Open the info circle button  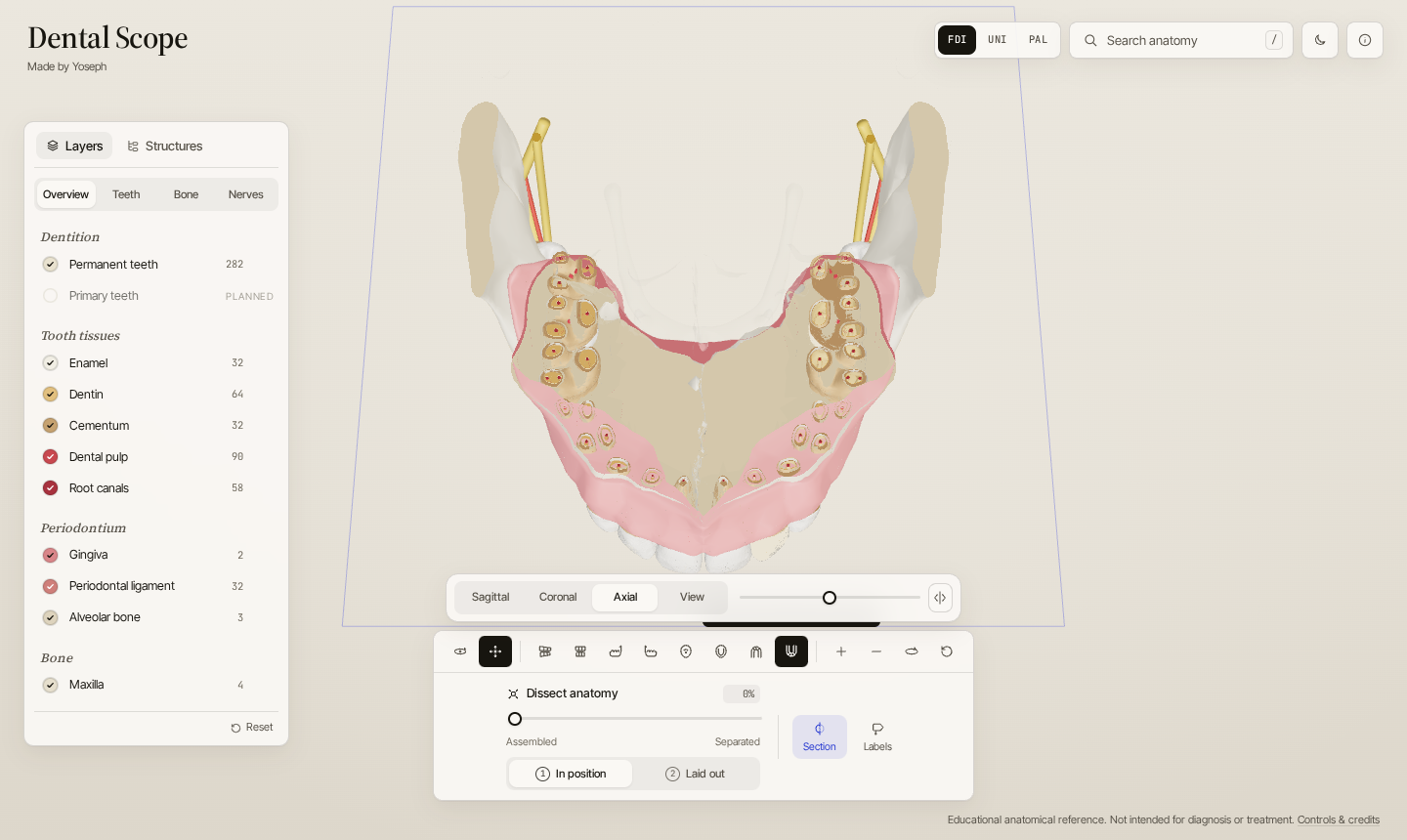(1365, 40)
